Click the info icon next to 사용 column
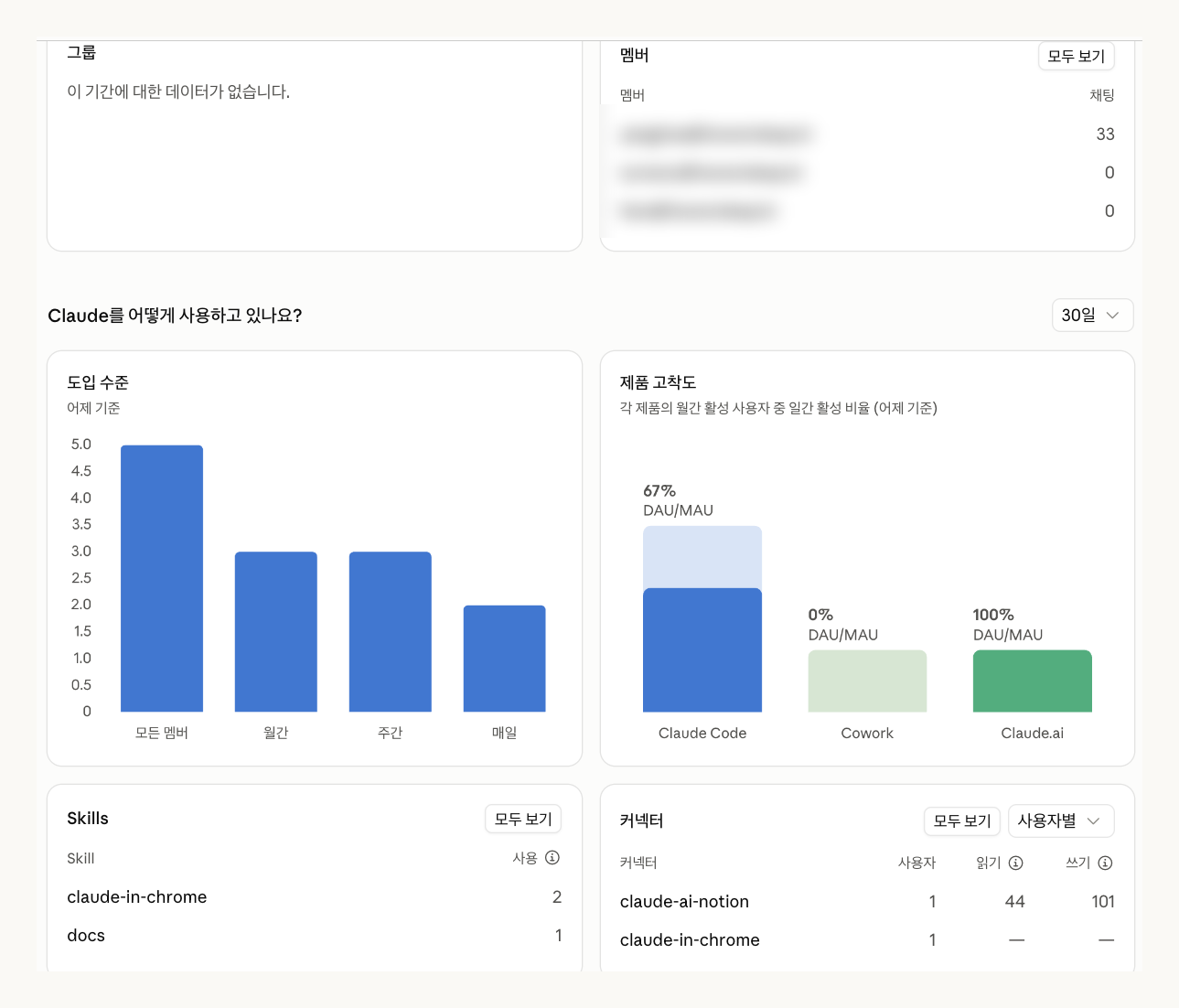The height and width of the screenshot is (1008, 1179). [x=552, y=858]
